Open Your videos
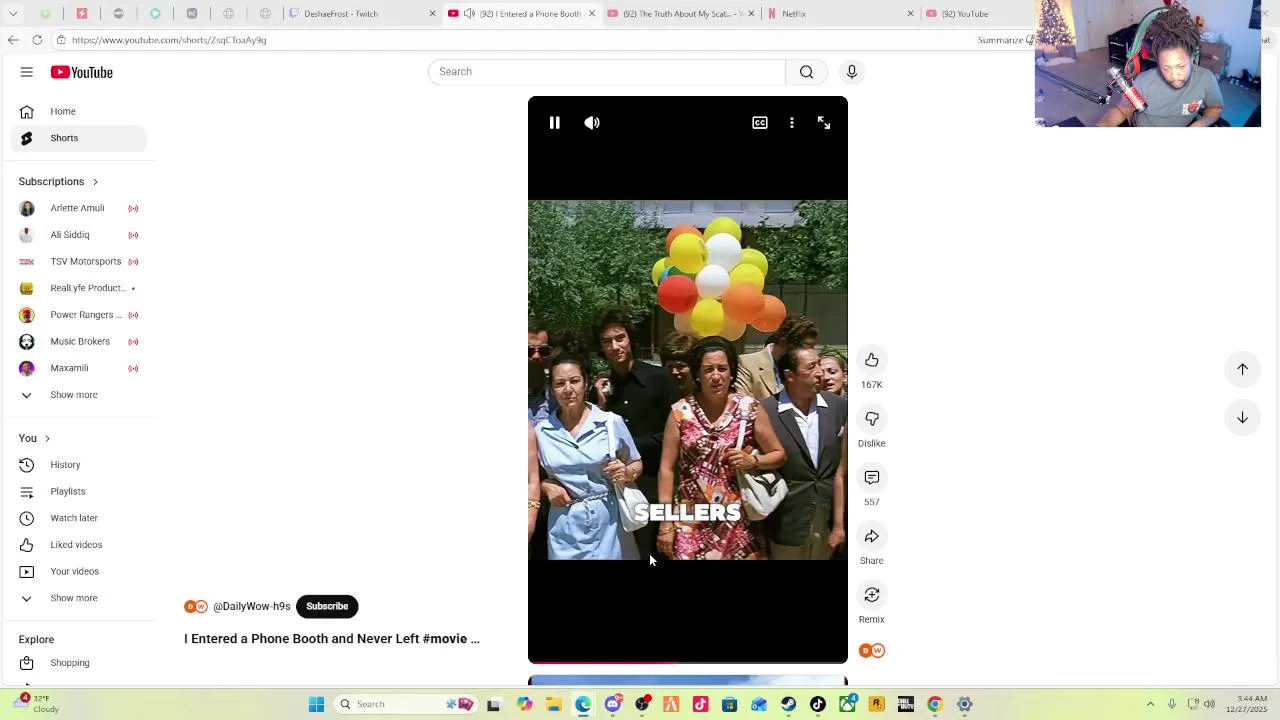This screenshot has height=720, width=1280. point(79,571)
